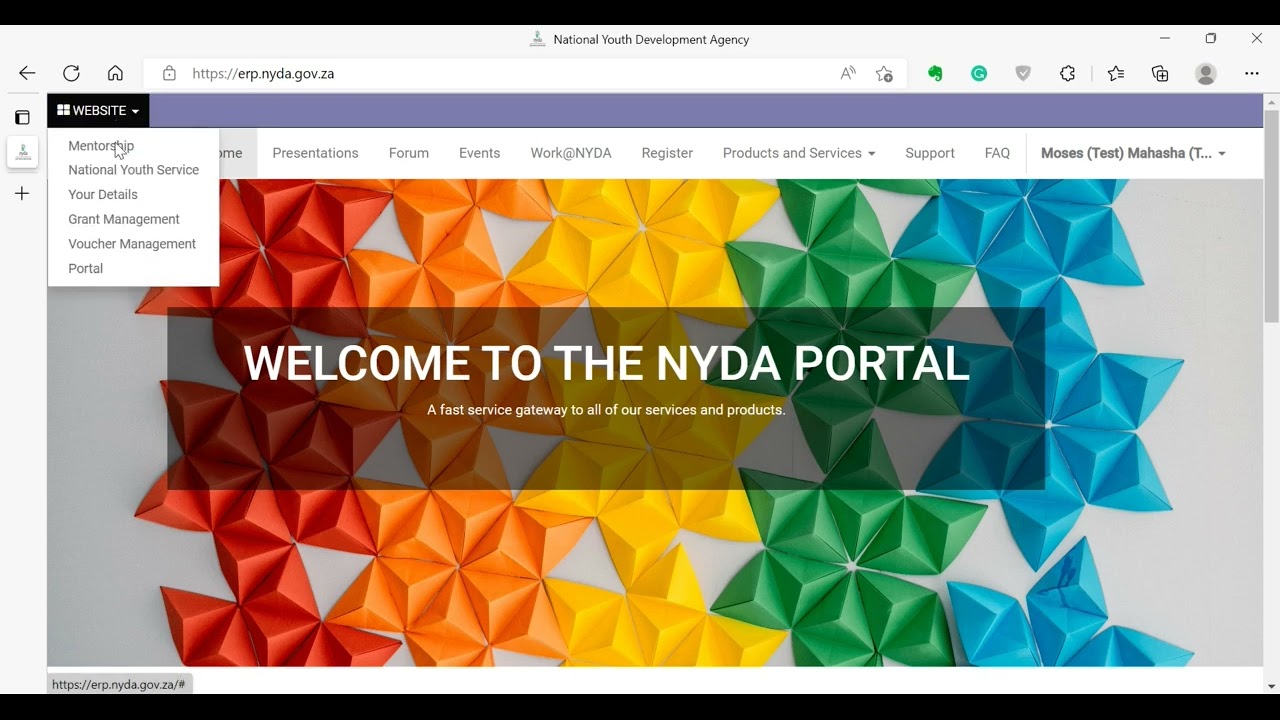Expand the Moses (Test) Mahasha user menu

tap(1133, 153)
